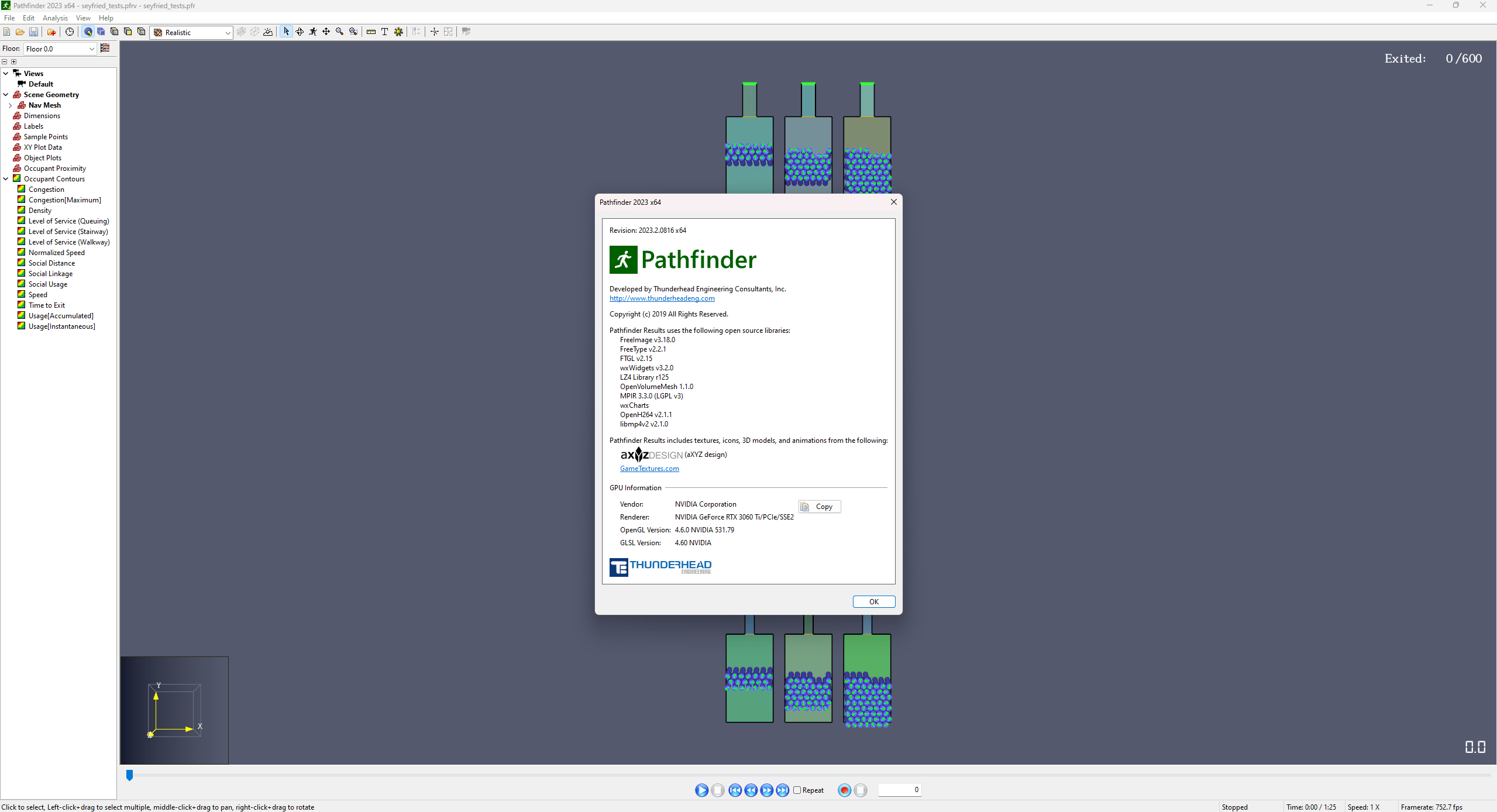Expand the Nav Mesh tree node
Image resolution: width=1497 pixels, height=812 pixels.
(x=11, y=105)
